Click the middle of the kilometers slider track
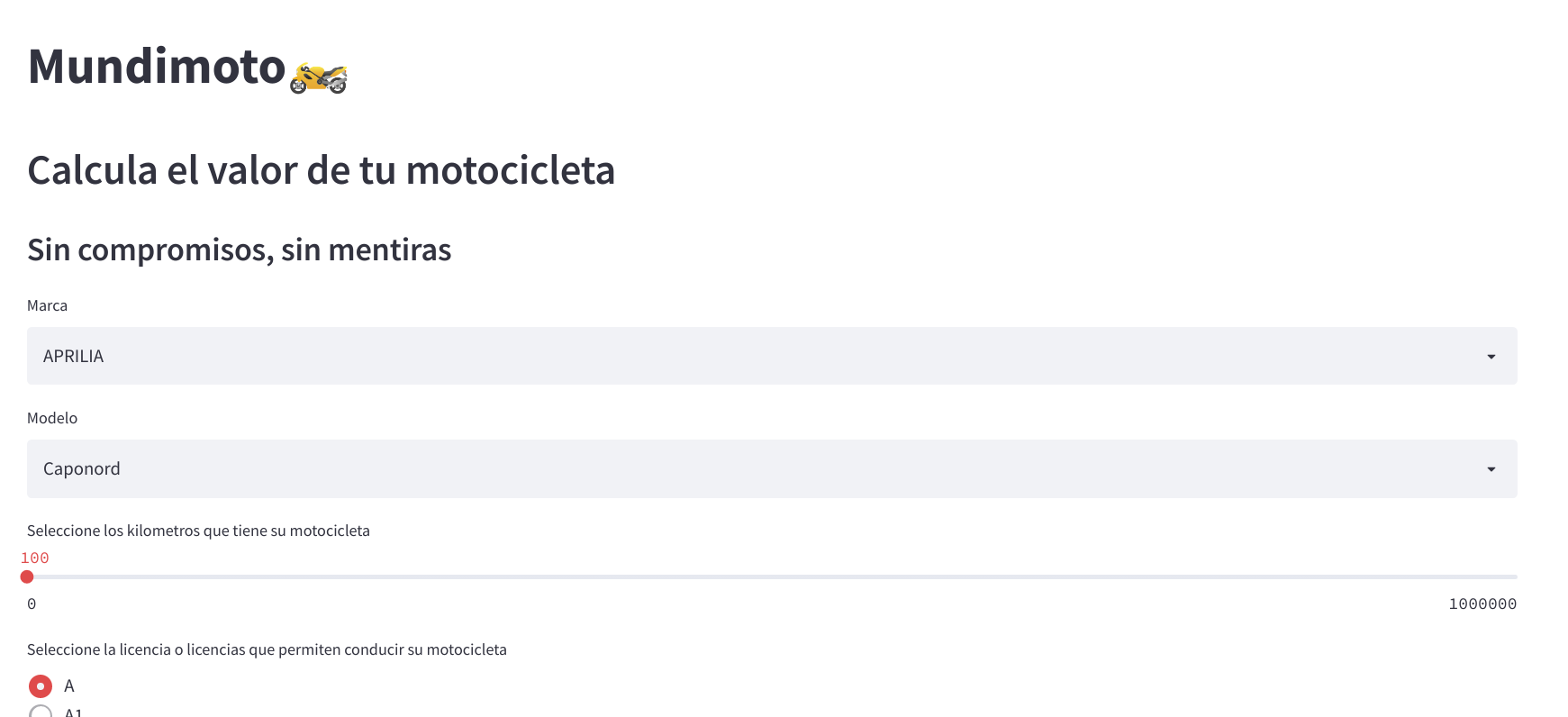Viewport: 1568px width, 717px height. [772, 576]
